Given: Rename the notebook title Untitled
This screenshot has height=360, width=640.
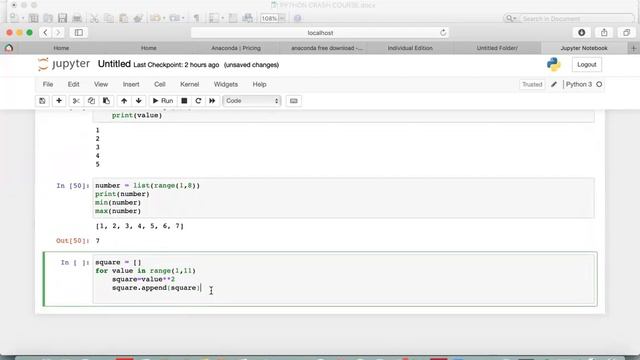Looking at the screenshot, I should (x=114, y=64).
